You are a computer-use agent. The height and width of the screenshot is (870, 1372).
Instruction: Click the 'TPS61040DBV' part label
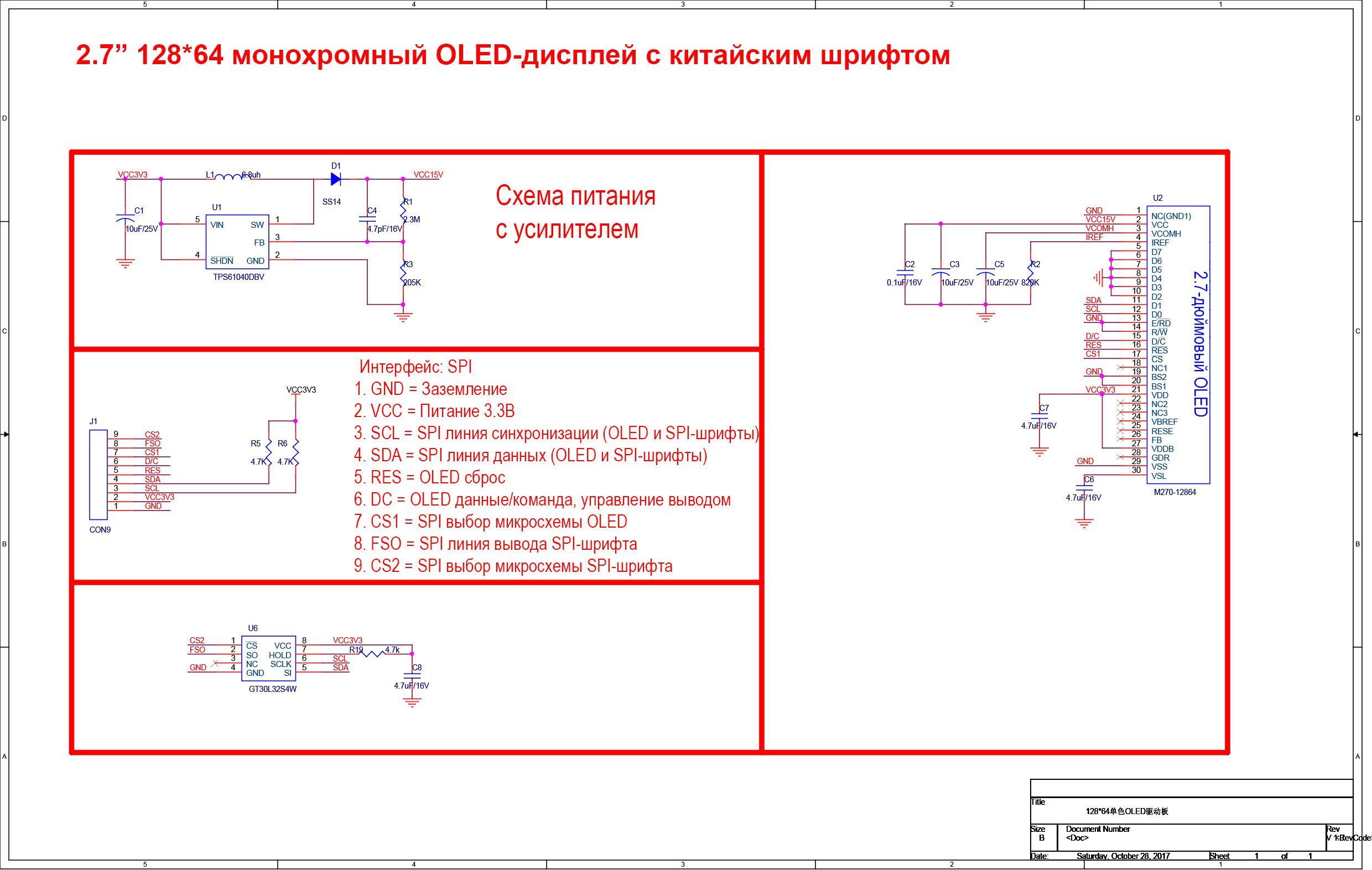[239, 277]
